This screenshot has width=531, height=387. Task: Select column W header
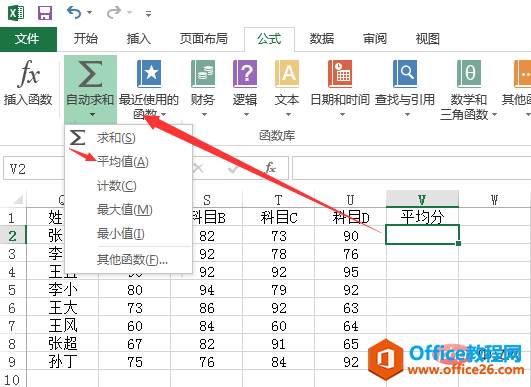tap(494, 199)
